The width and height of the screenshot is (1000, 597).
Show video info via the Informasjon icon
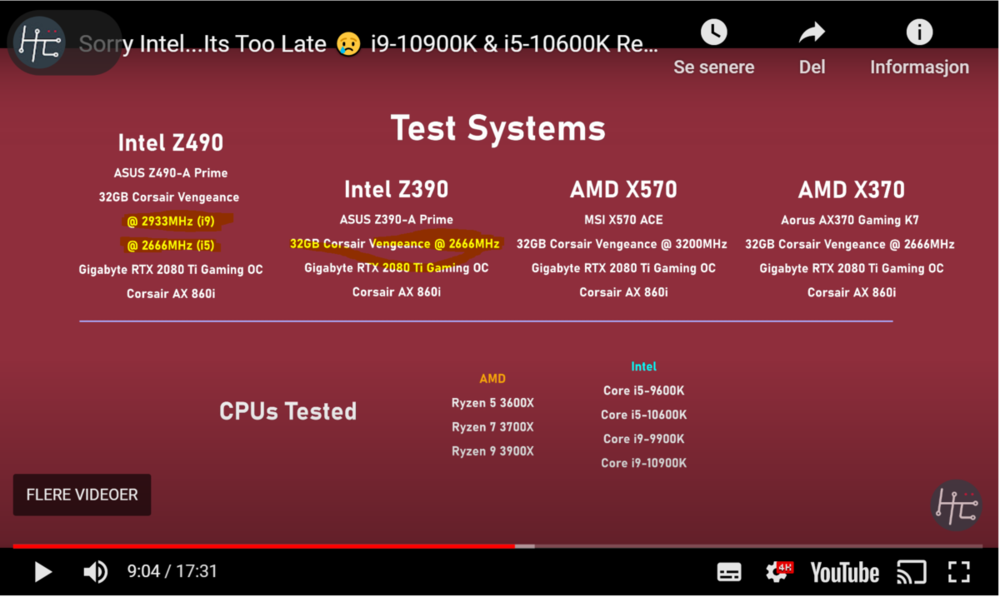click(919, 32)
